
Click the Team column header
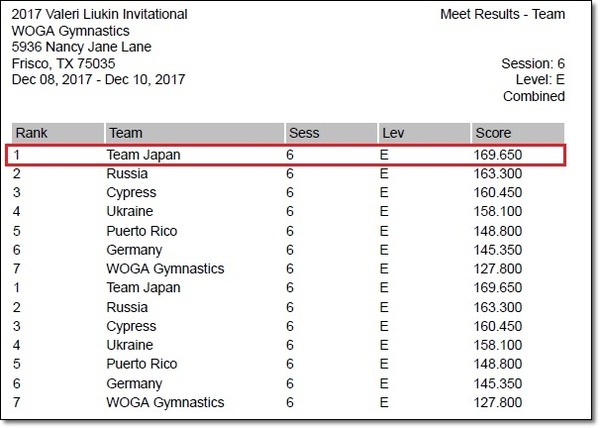coord(195,133)
